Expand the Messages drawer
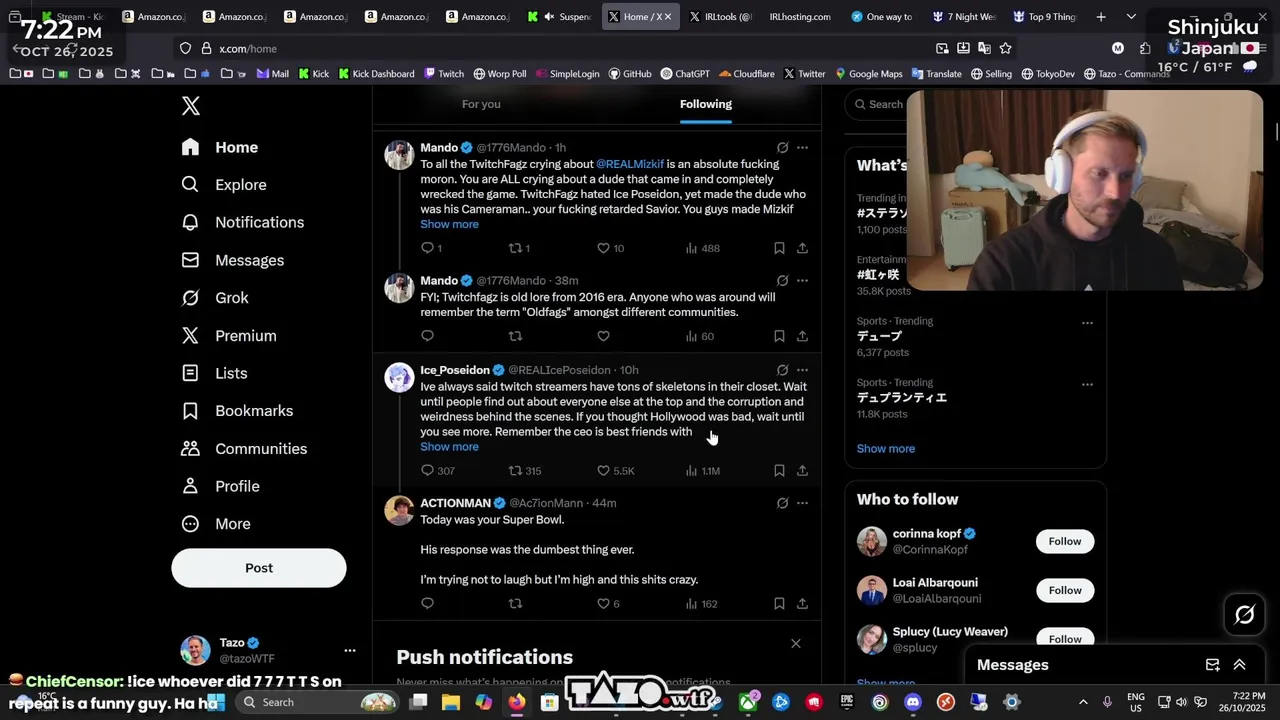 point(1239,665)
